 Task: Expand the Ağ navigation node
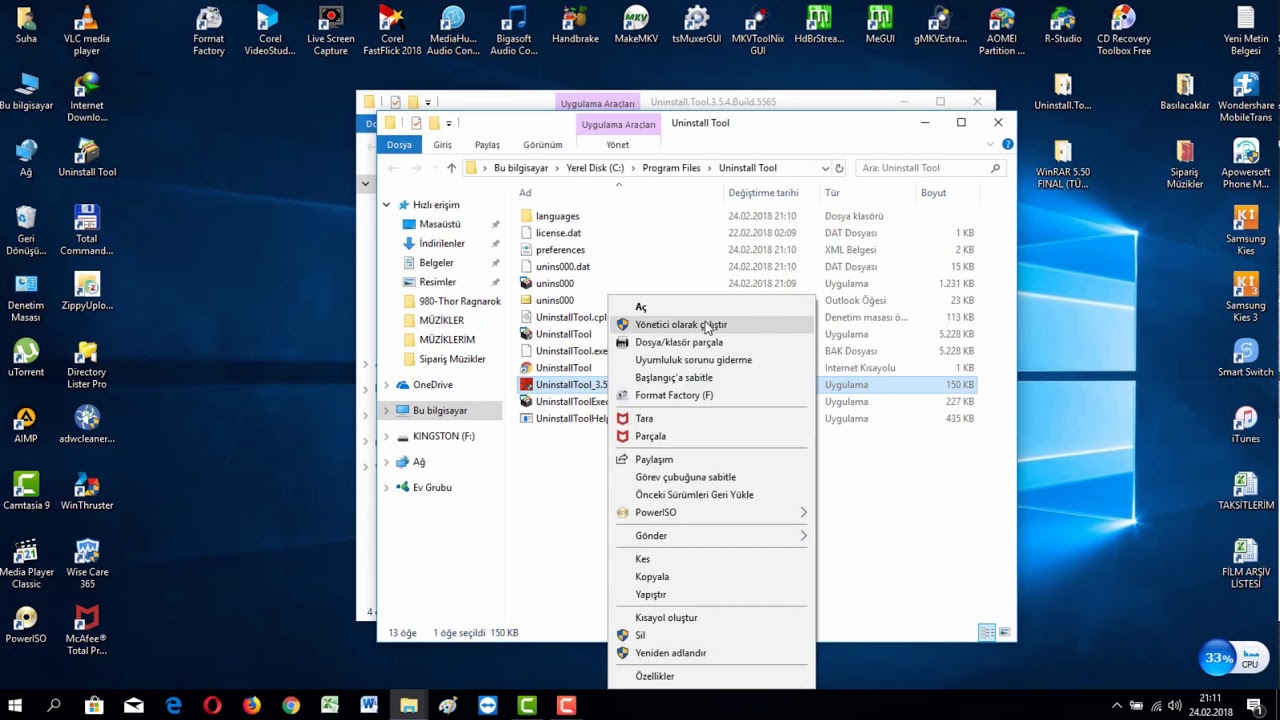386,462
